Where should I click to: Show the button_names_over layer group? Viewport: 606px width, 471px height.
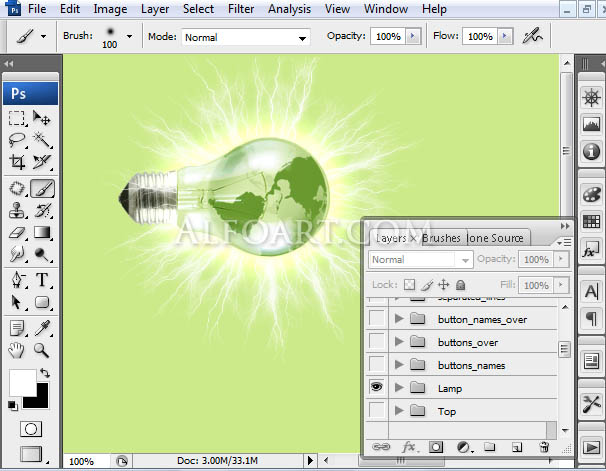(x=377, y=318)
